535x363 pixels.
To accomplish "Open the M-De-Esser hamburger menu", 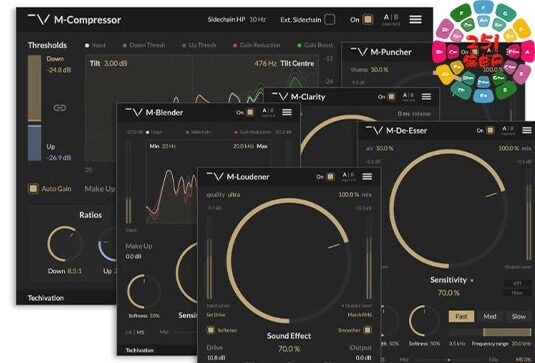I will pos(527,130).
